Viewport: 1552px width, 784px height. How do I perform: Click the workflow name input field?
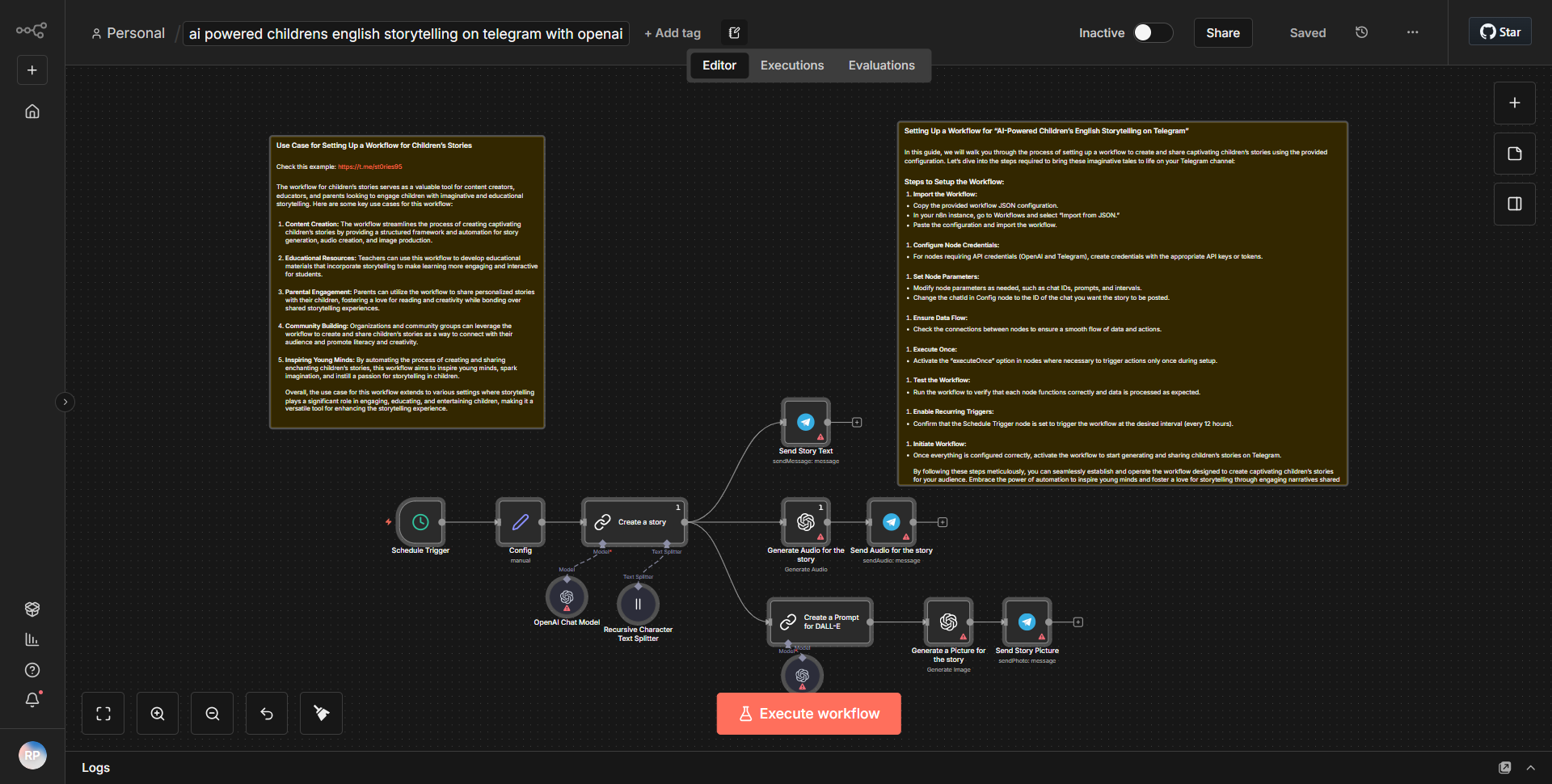point(406,33)
